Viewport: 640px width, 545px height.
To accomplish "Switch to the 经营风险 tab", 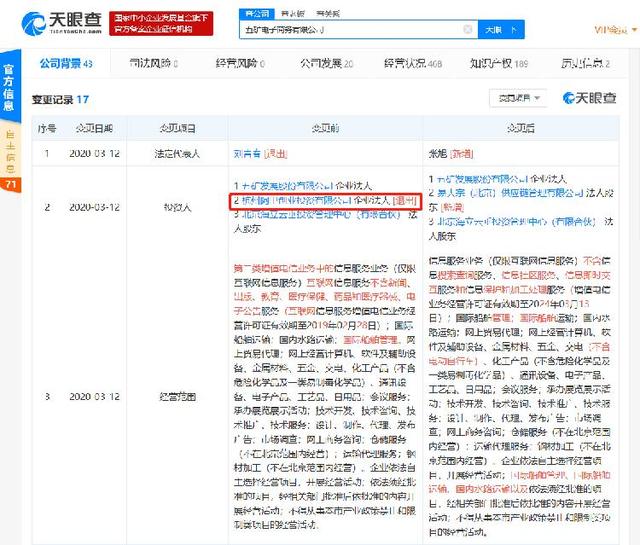I will tap(240, 63).
